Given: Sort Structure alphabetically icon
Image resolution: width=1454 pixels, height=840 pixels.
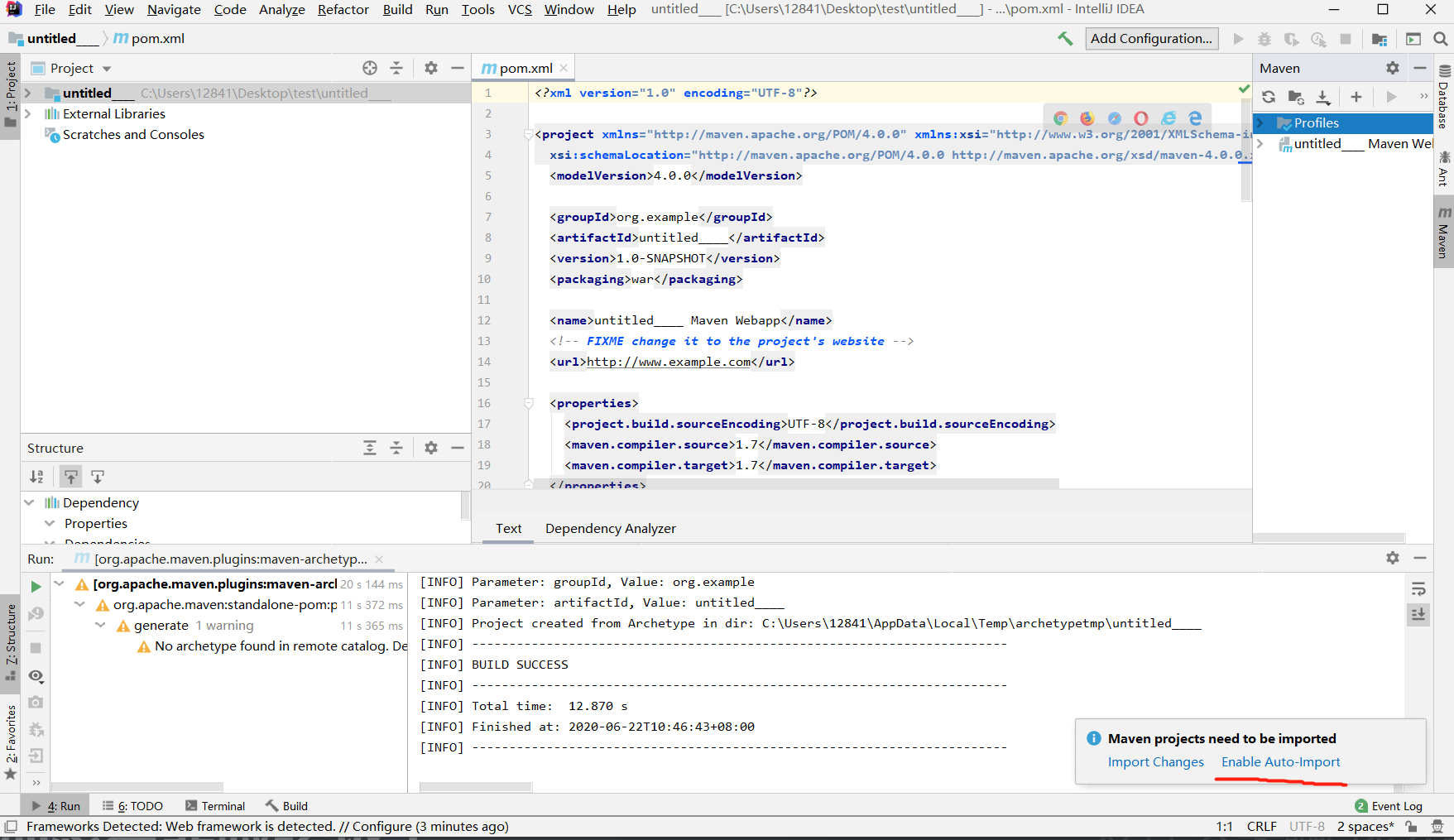Looking at the screenshot, I should tap(36, 477).
